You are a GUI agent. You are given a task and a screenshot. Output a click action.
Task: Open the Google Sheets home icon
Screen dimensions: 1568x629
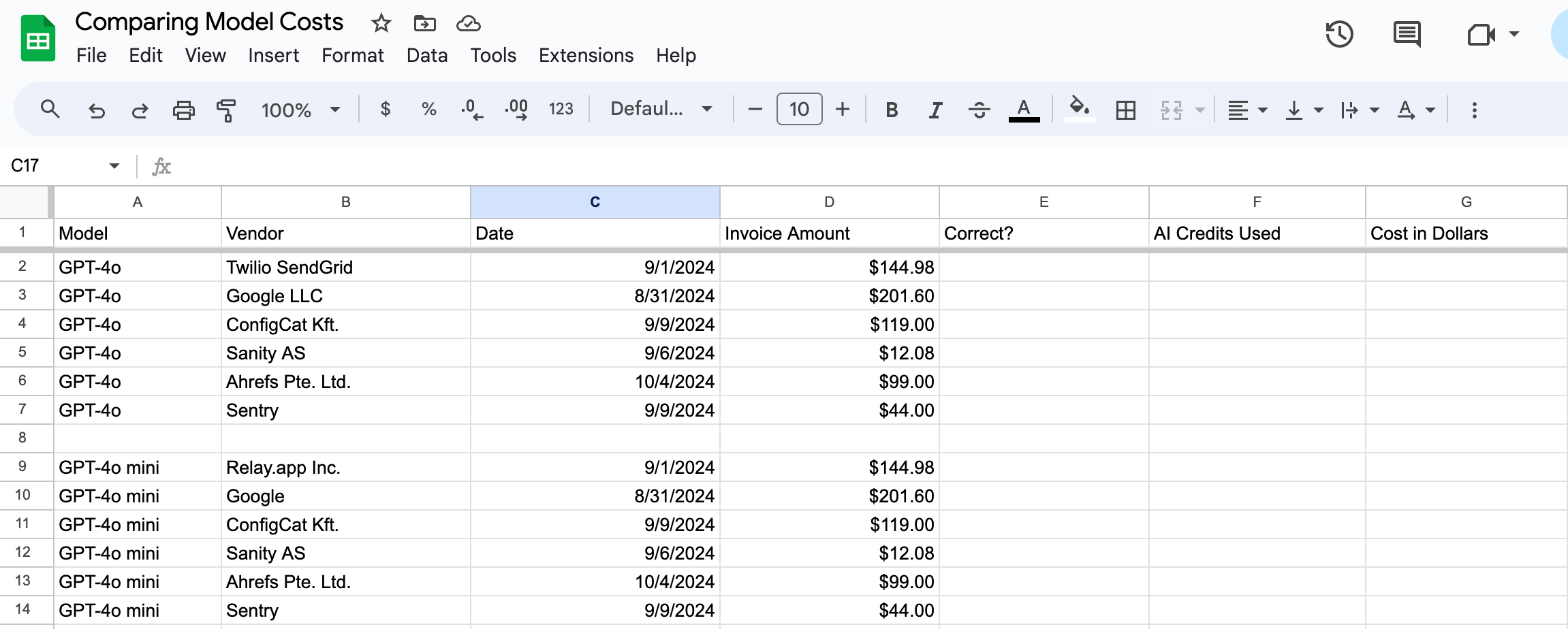pyautogui.click(x=38, y=38)
